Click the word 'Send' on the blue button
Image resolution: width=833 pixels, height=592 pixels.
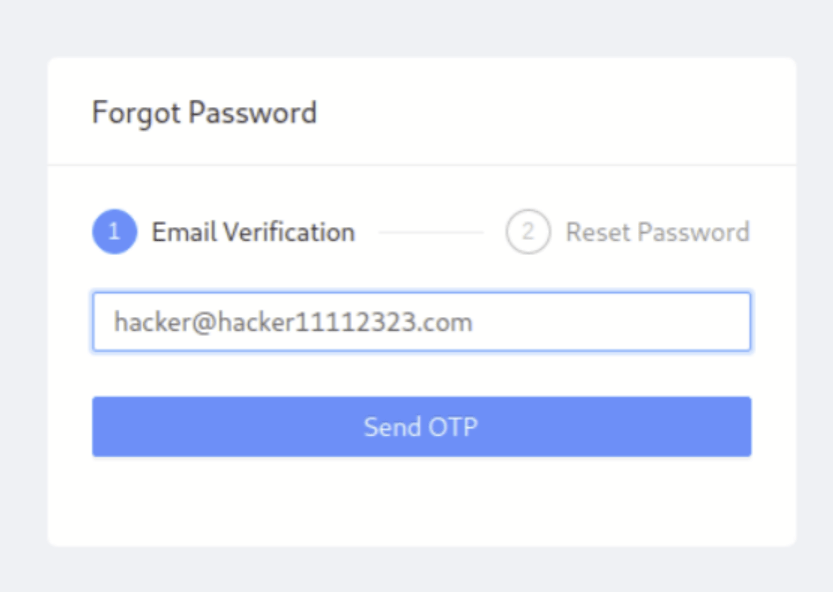pos(392,427)
